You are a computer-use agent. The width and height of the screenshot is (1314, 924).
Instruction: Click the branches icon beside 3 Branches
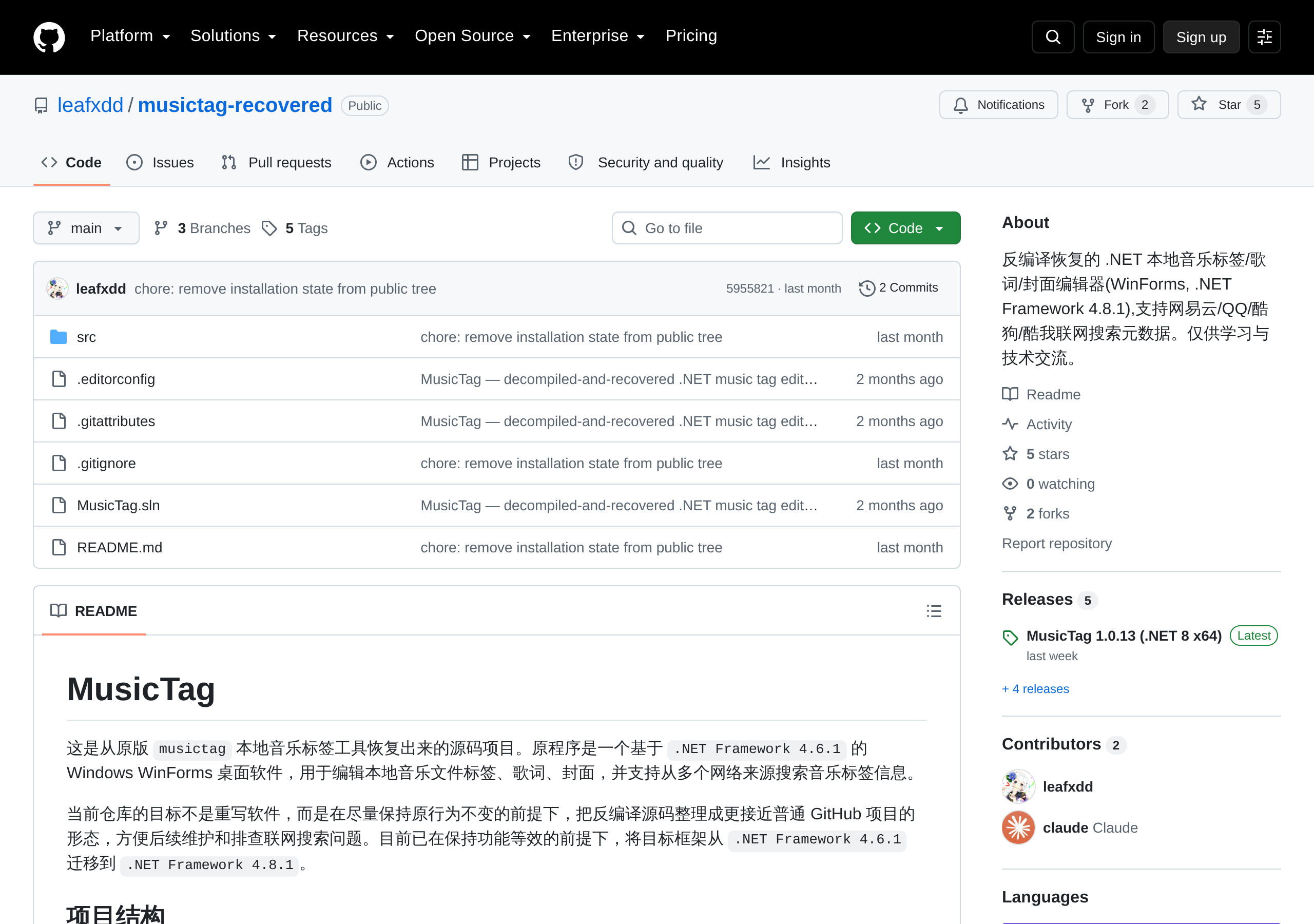[161, 228]
